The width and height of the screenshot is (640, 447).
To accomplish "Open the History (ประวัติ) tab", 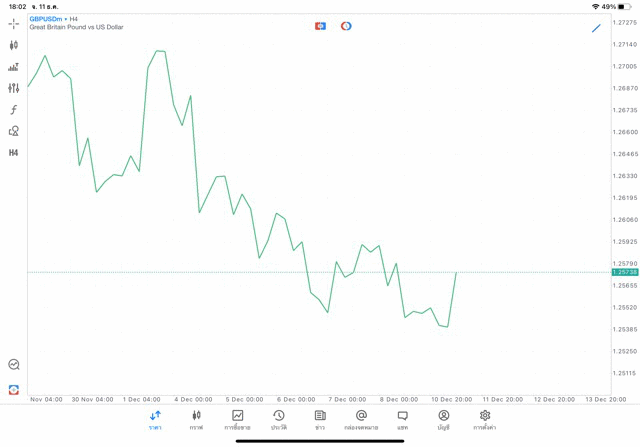I will click(x=279, y=420).
